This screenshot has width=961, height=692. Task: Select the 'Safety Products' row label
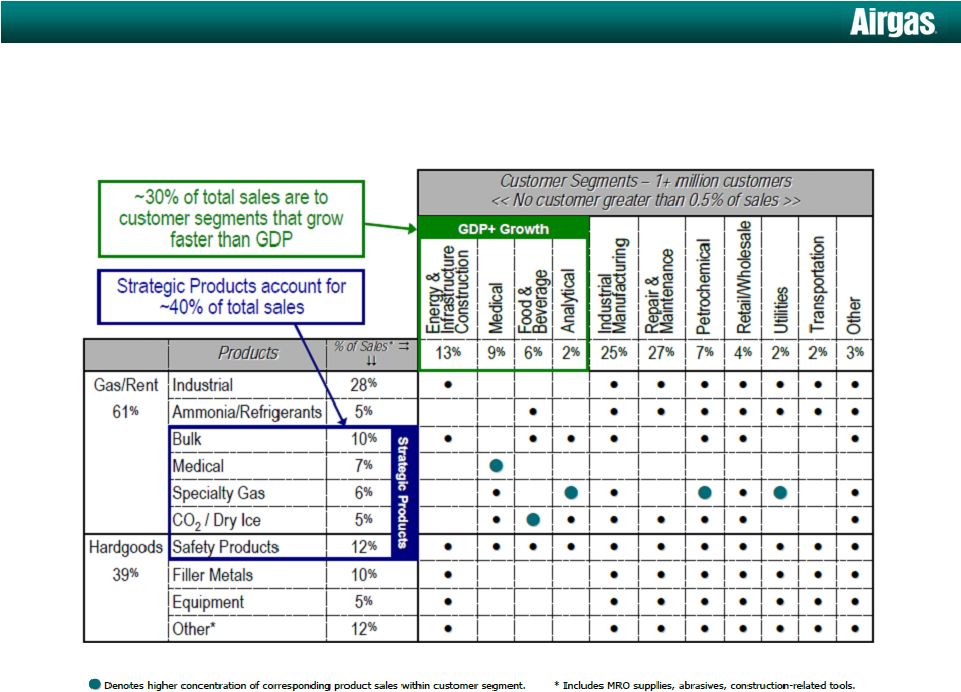point(226,547)
